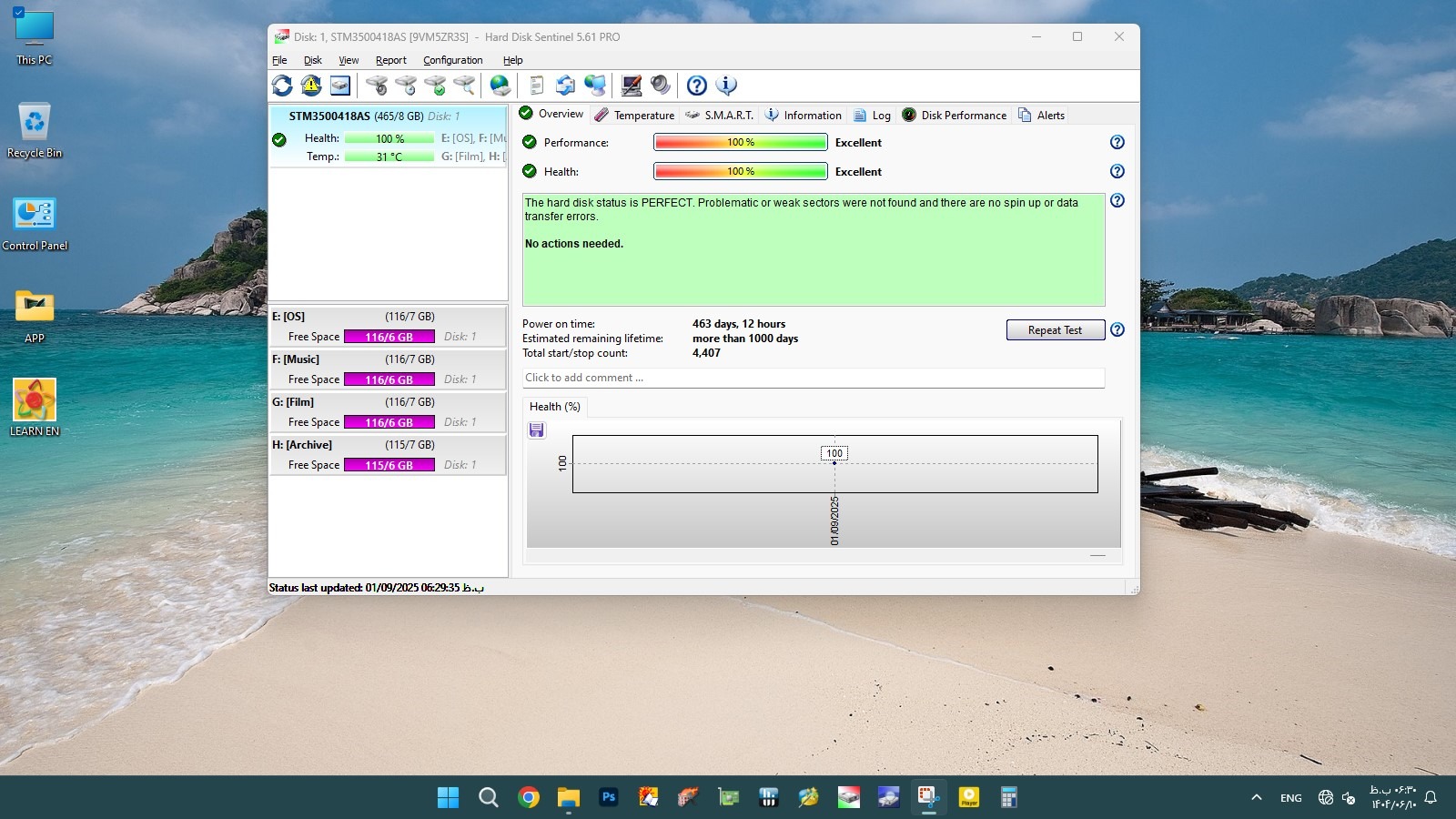Open the LEARN EN desktop icon

click(35, 408)
